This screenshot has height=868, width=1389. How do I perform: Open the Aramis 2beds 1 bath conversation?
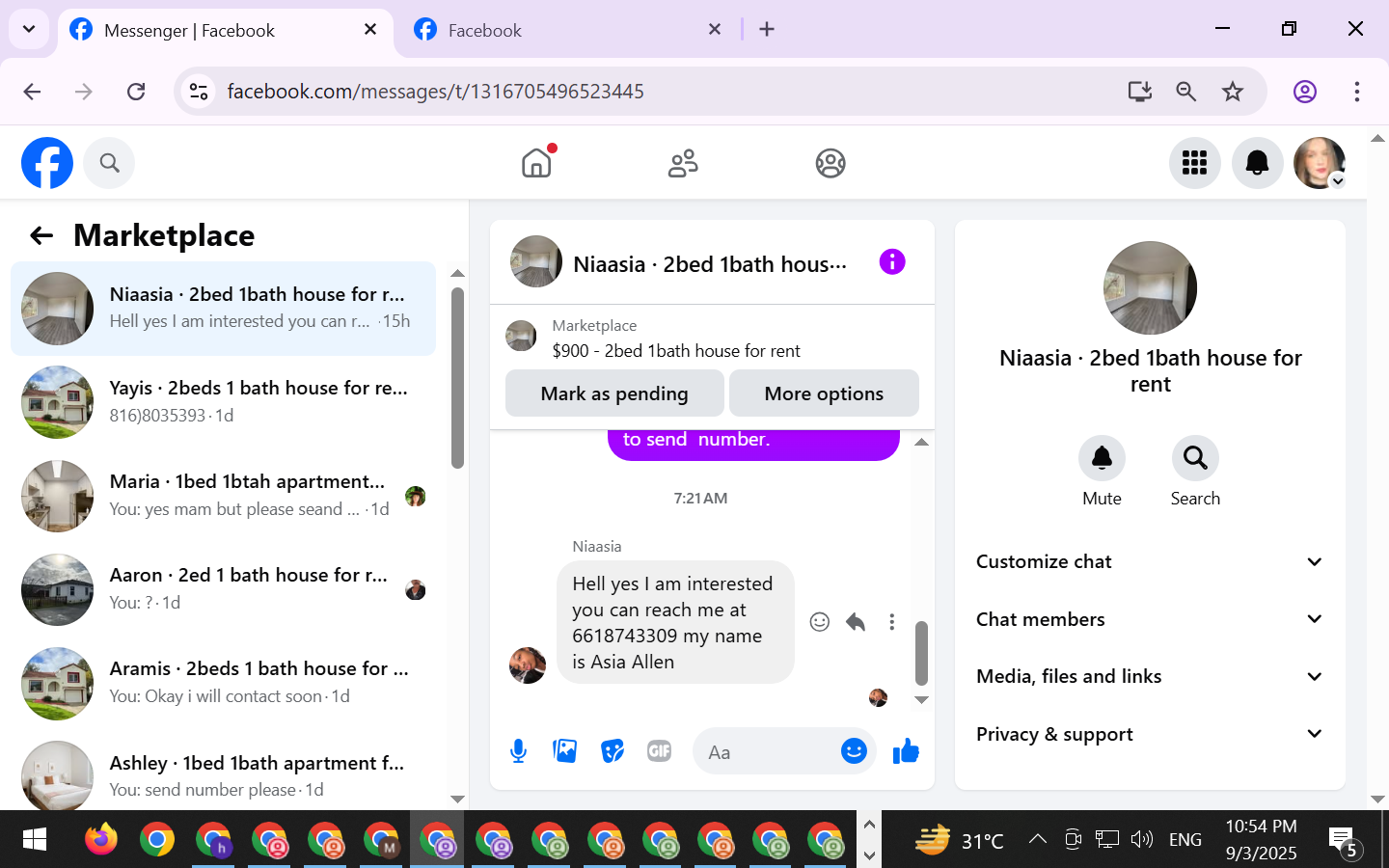coord(224,683)
